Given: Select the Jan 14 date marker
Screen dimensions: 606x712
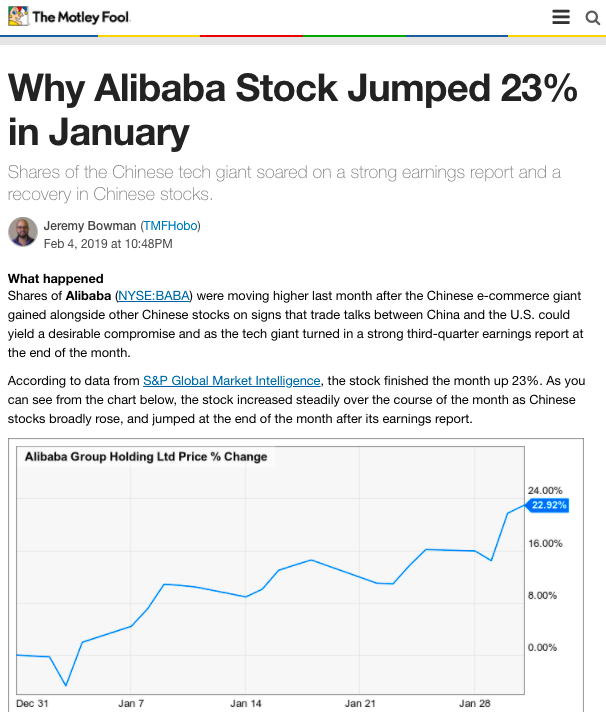Looking at the screenshot, I should click(246, 703).
